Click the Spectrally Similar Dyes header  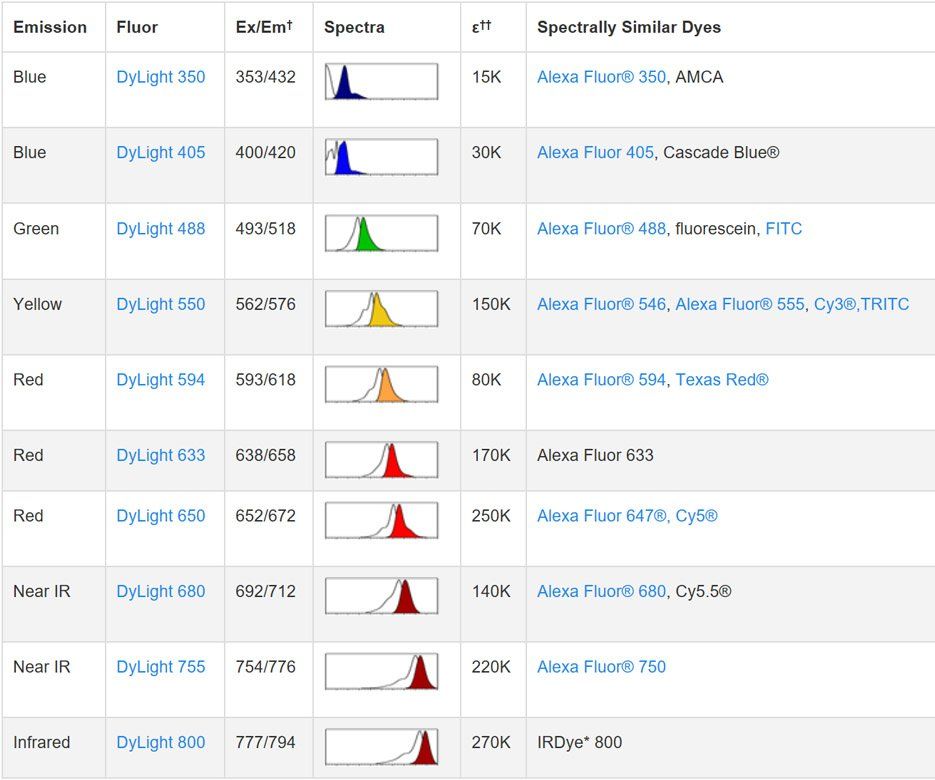[x=628, y=27]
